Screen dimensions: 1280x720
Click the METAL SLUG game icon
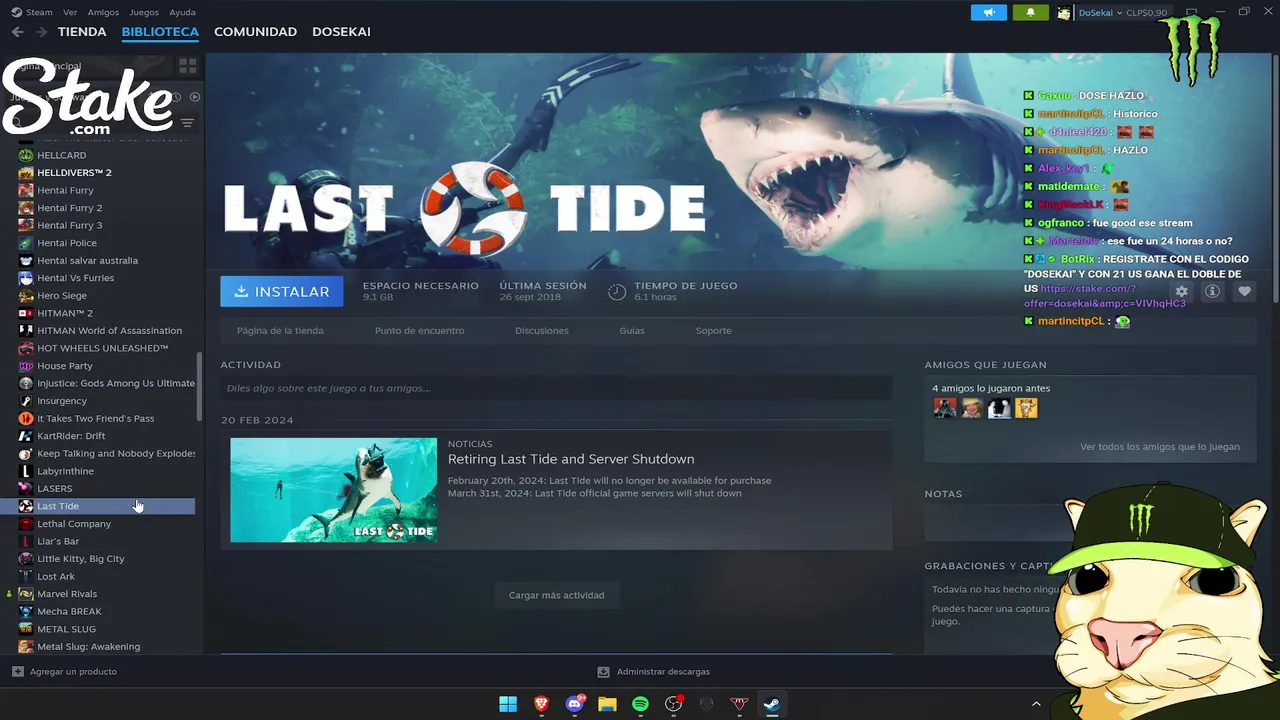coord(26,629)
